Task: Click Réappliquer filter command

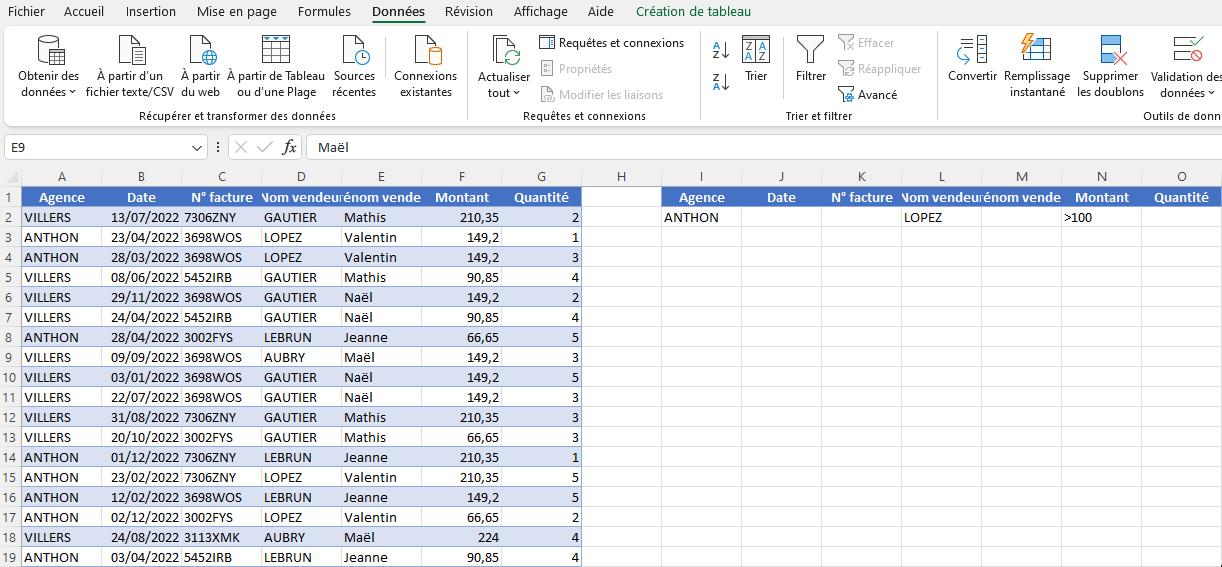Action: click(x=879, y=69)
